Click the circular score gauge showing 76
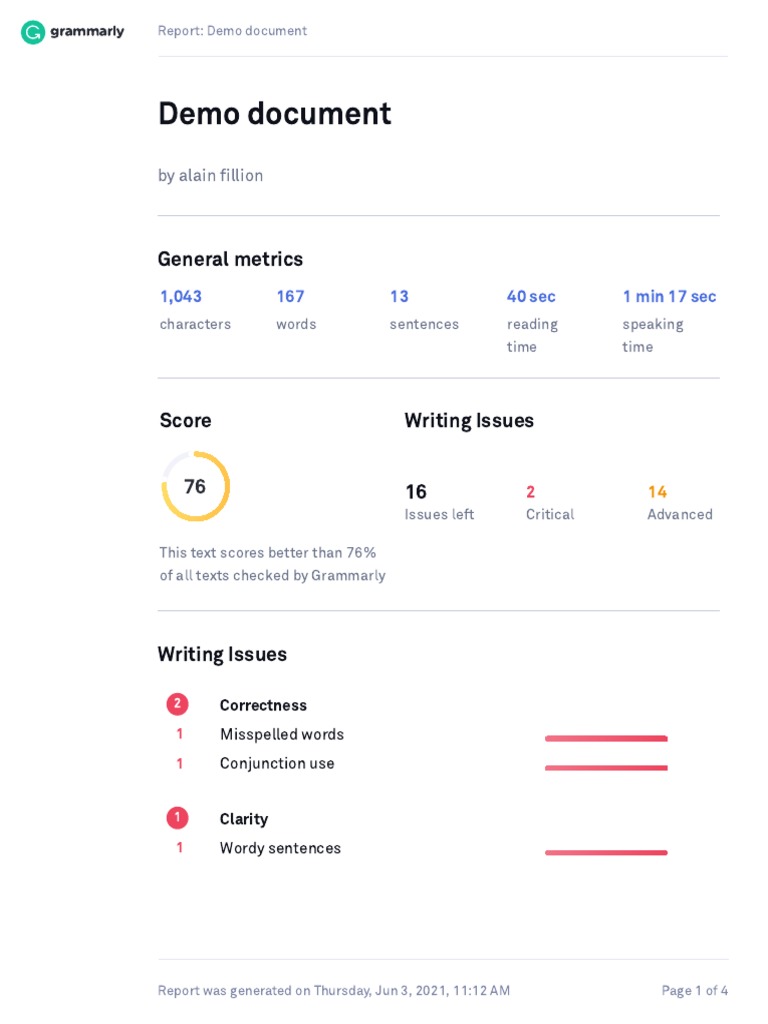Image resolution: width=768 pixels, height=1024 pixels. click(x=195, y=486)
